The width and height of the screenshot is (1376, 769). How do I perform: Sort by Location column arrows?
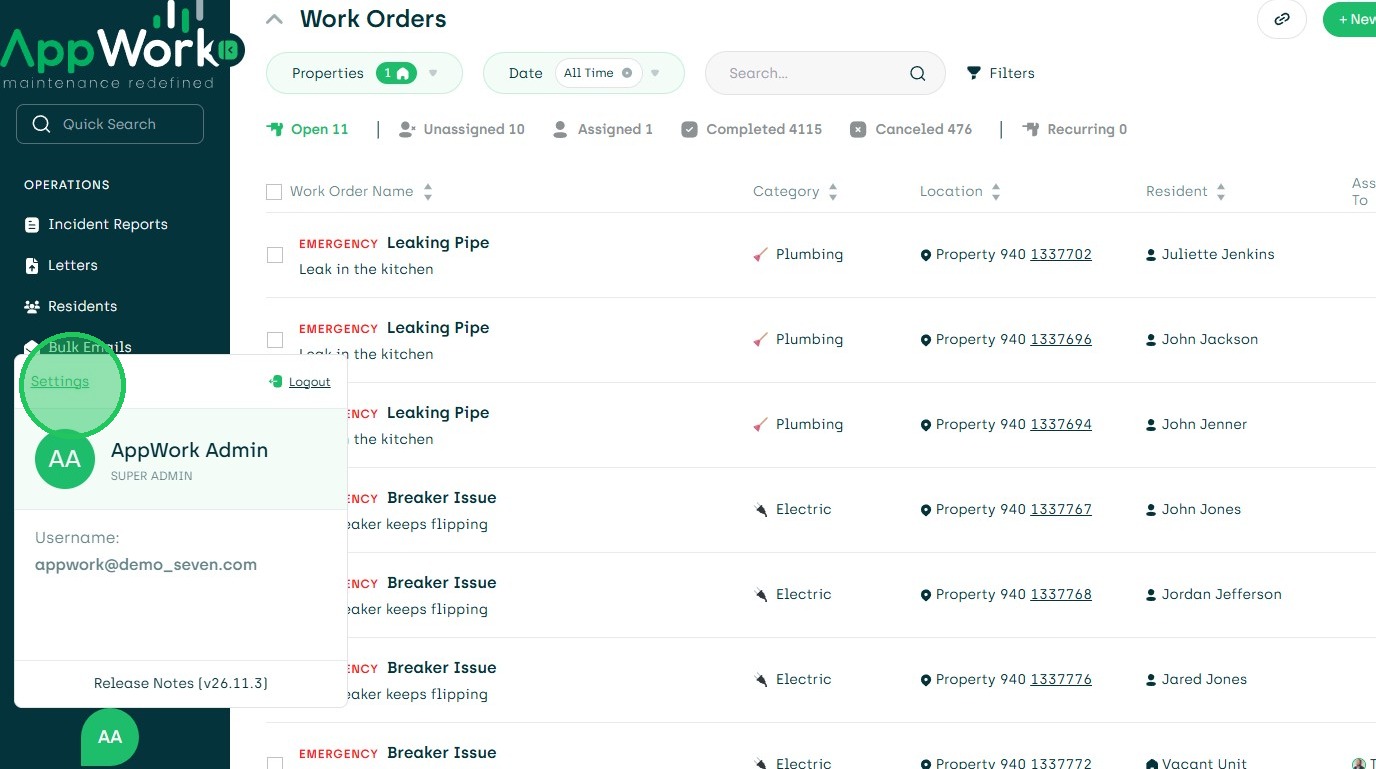996,192
